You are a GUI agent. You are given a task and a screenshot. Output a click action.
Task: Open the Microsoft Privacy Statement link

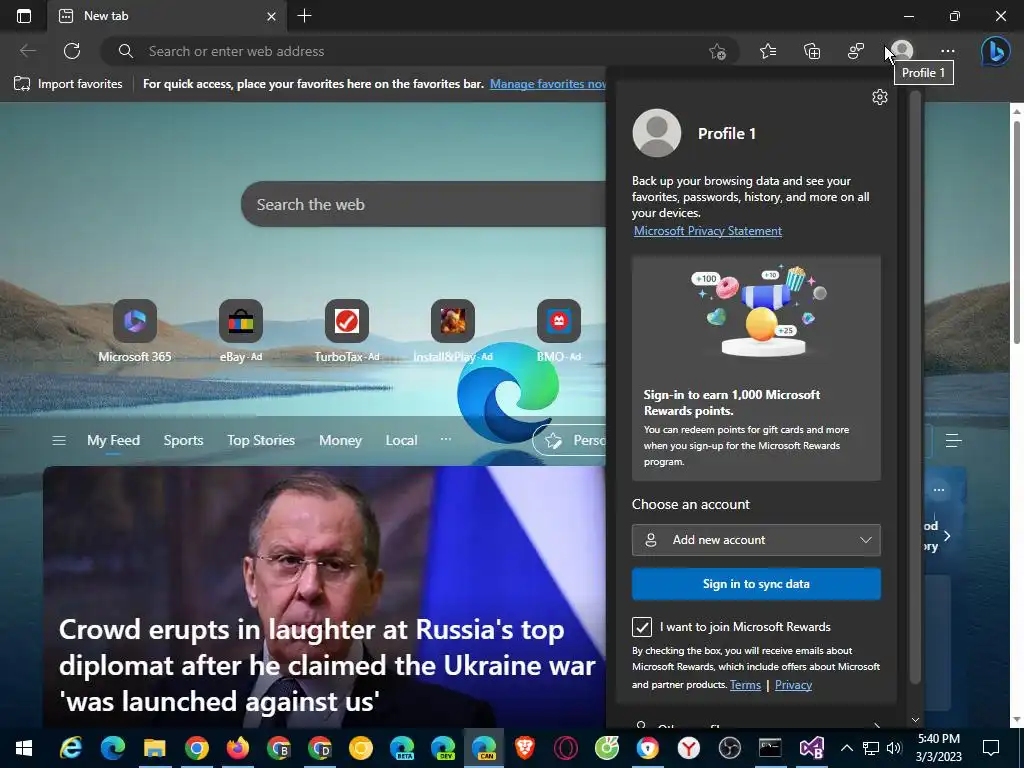pos(708,231)
